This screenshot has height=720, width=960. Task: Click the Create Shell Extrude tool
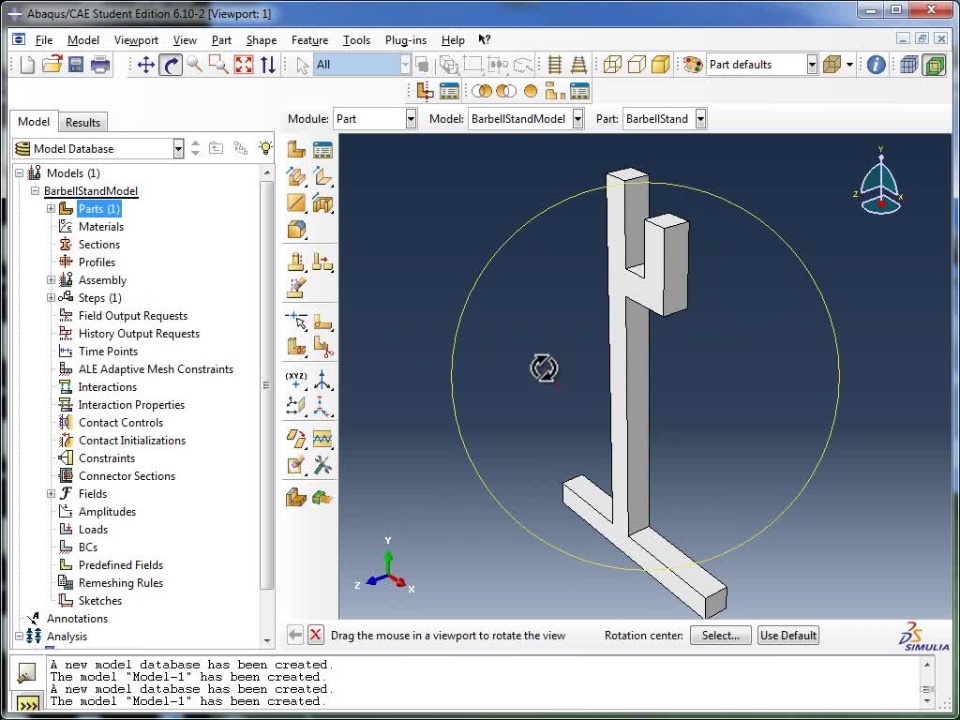pos(323,176)
